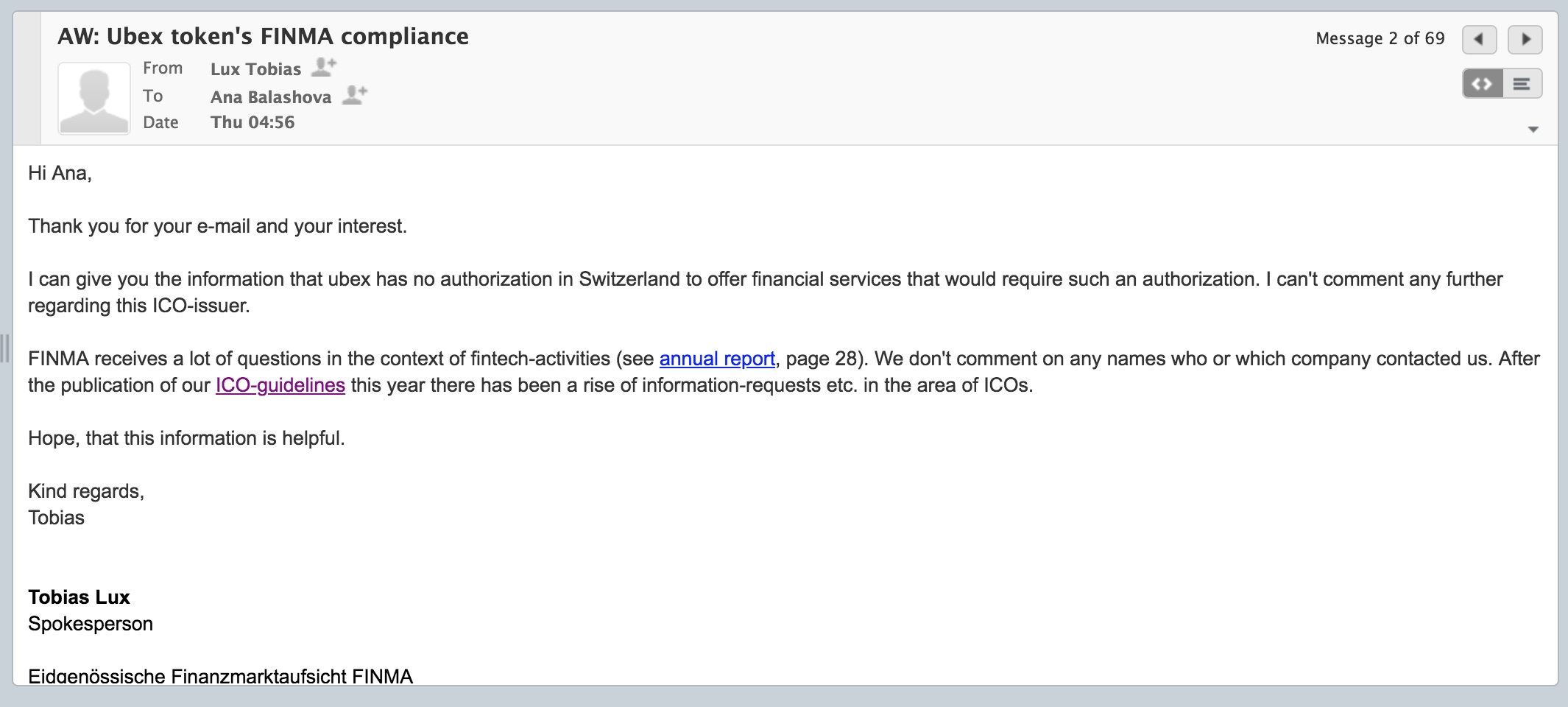1568x707 pixels.
Task: Click the Date label in header
Action: pyautogui.click(x=160, y=122)
